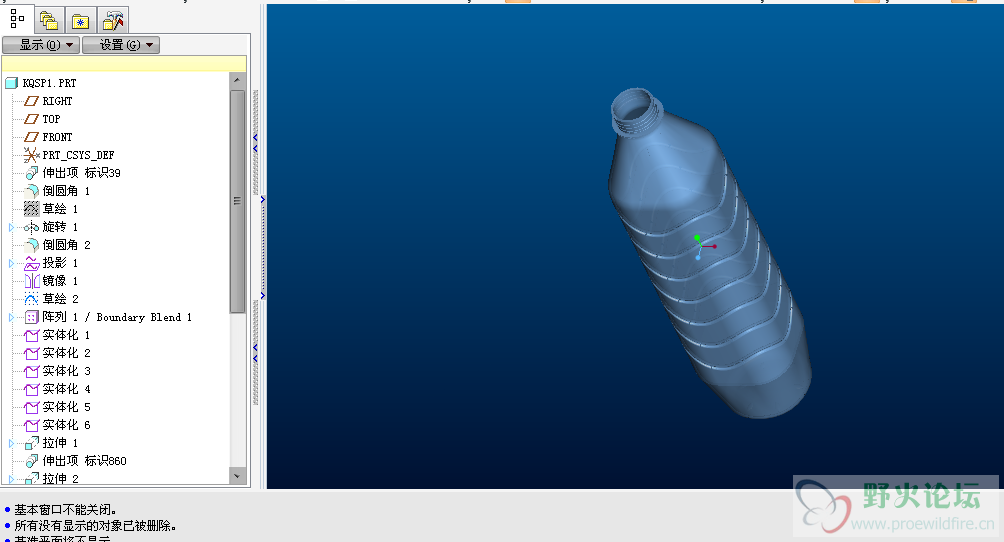Expand the 投影 1 tree node
Image resolution: width=1004 pixels, height=542 pixels.
[11, 263]
